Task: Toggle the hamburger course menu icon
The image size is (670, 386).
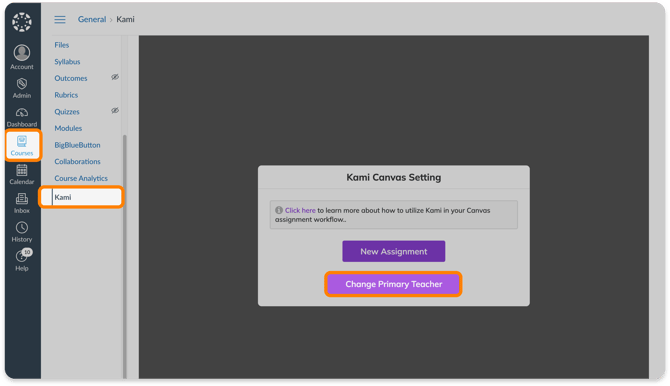Action: (x=60, y=19)
